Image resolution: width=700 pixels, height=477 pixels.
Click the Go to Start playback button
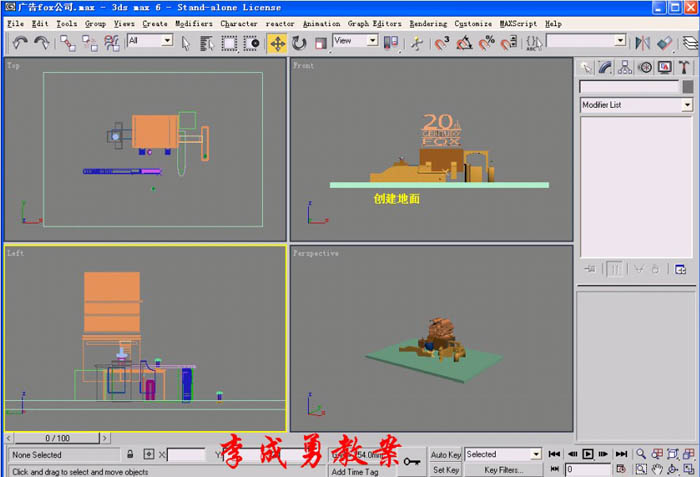tap(554, 454)
